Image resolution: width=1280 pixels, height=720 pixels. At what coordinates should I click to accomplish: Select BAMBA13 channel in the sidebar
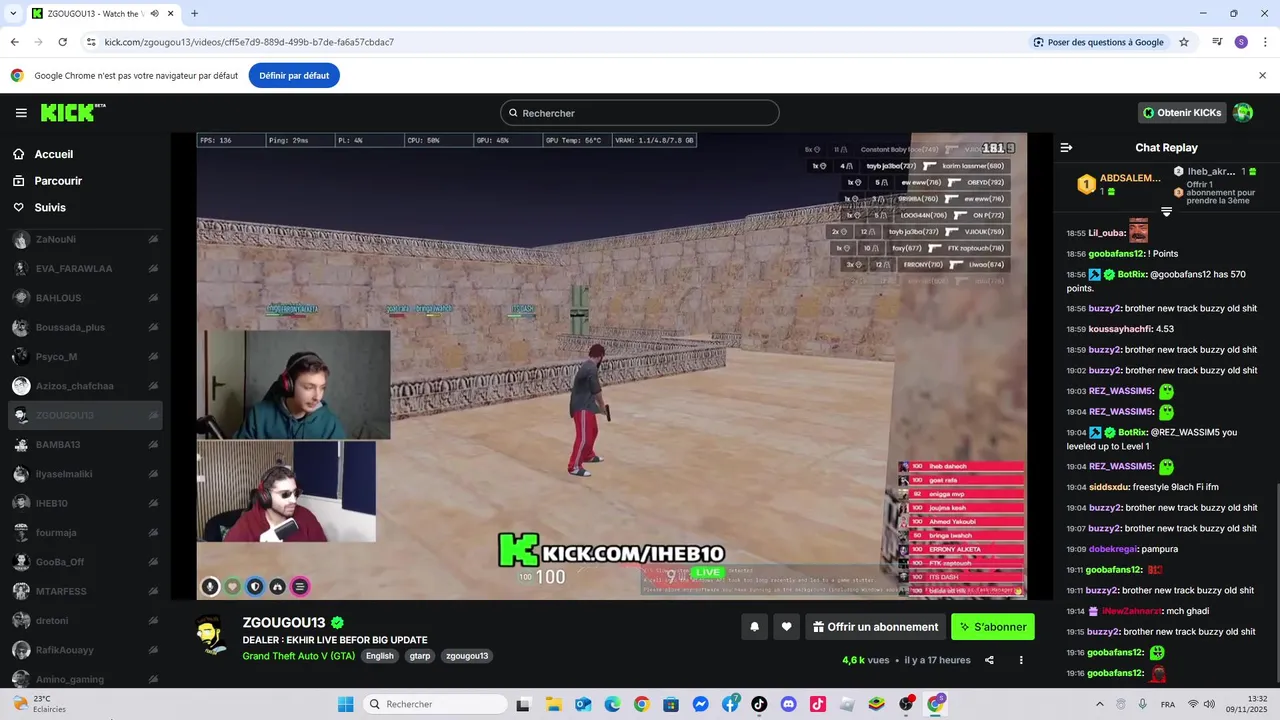[x=85, y=445]
